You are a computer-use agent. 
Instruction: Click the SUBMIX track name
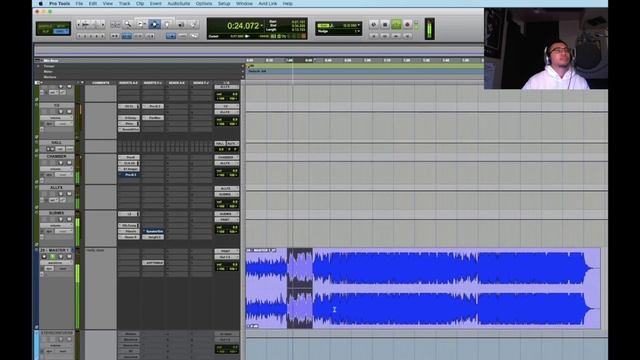point(56,213)
